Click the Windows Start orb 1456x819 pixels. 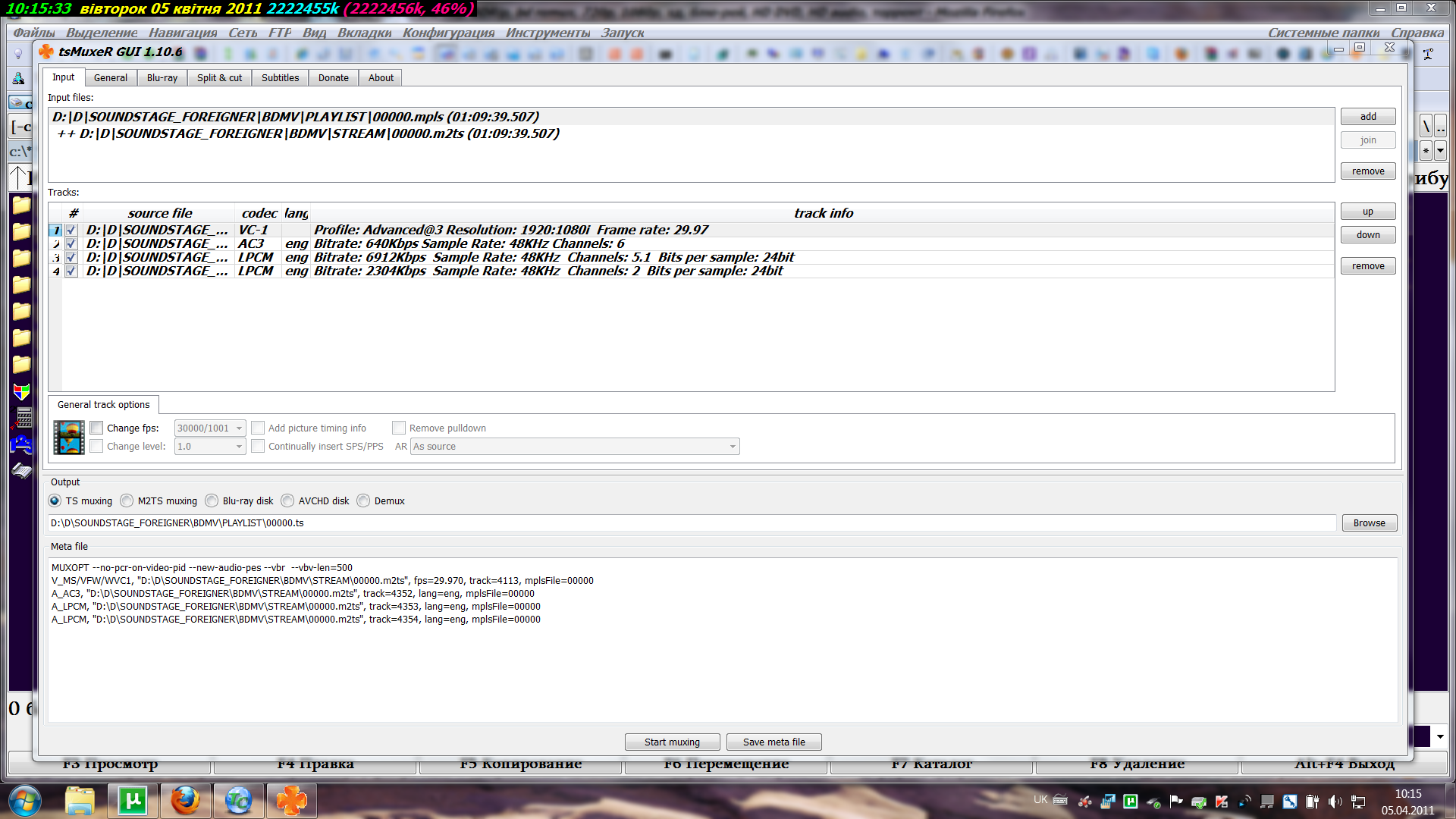(x=25, y=800)
